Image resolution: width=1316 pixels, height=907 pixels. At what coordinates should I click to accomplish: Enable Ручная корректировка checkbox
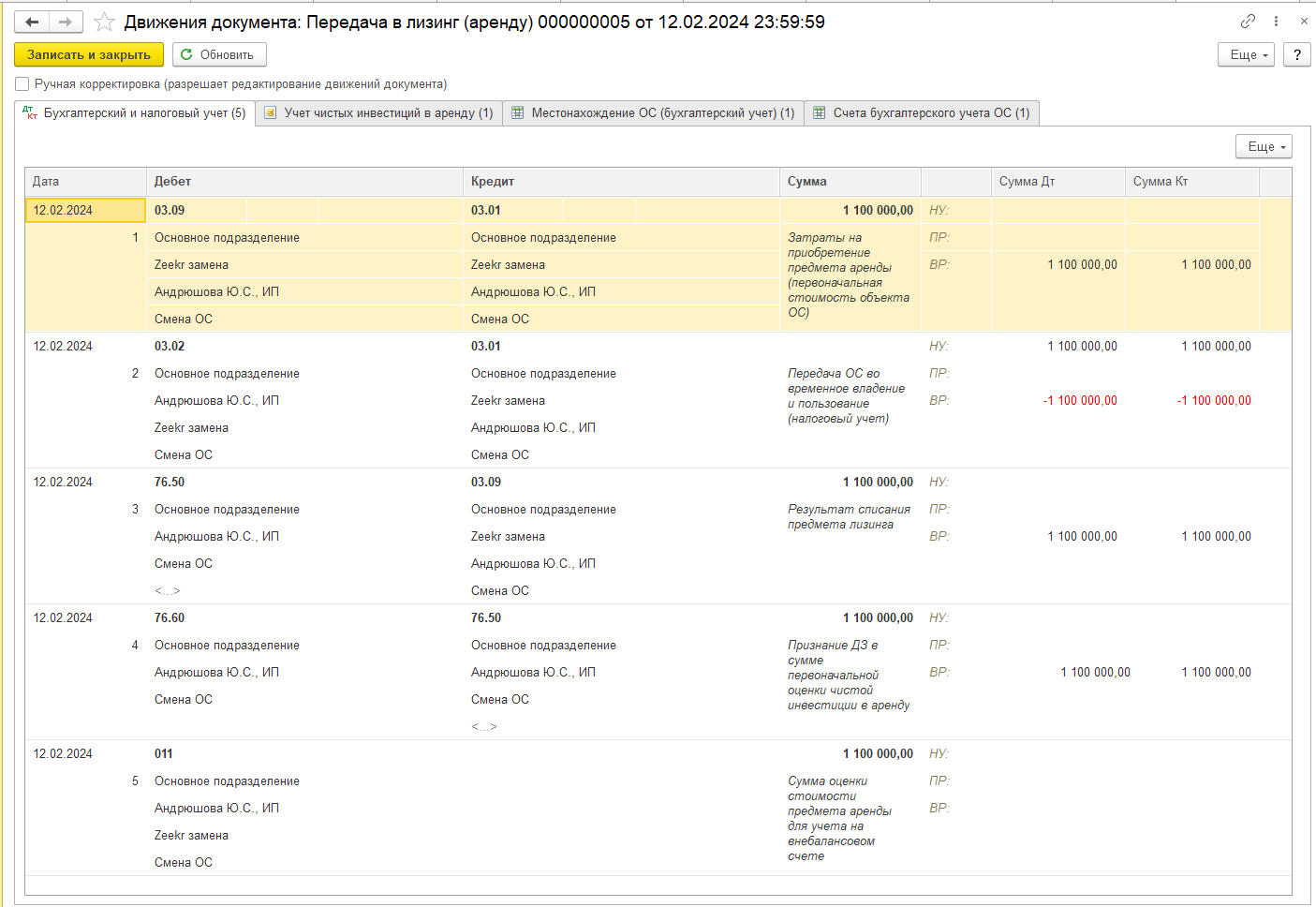(22, 84)
